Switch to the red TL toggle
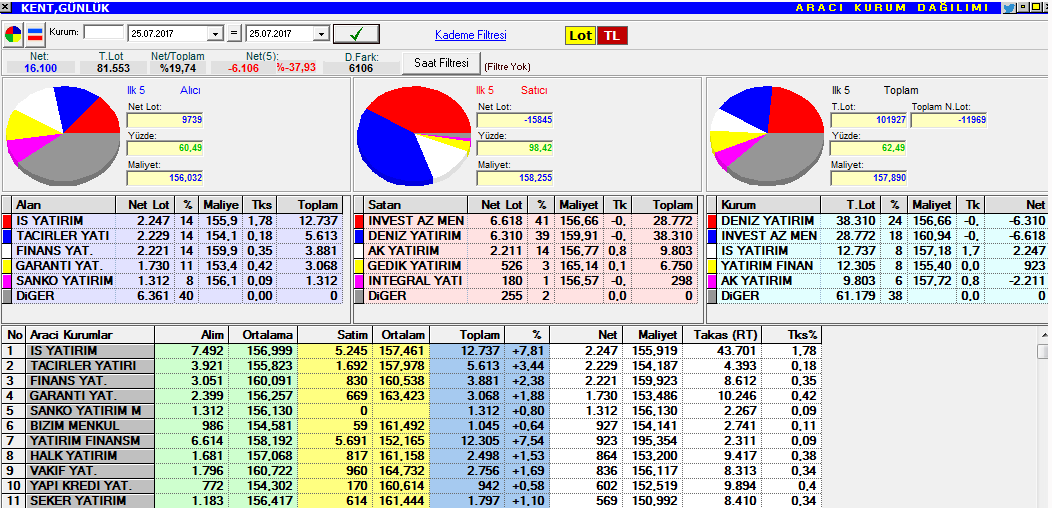 coord(612,36)
